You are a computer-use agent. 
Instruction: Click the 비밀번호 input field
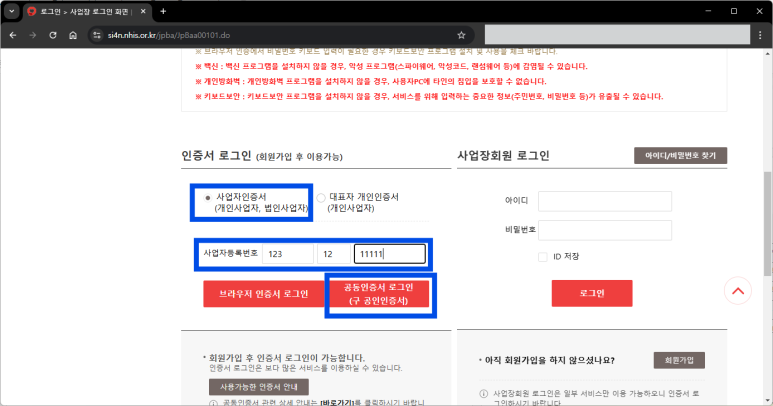click(605, 231)
